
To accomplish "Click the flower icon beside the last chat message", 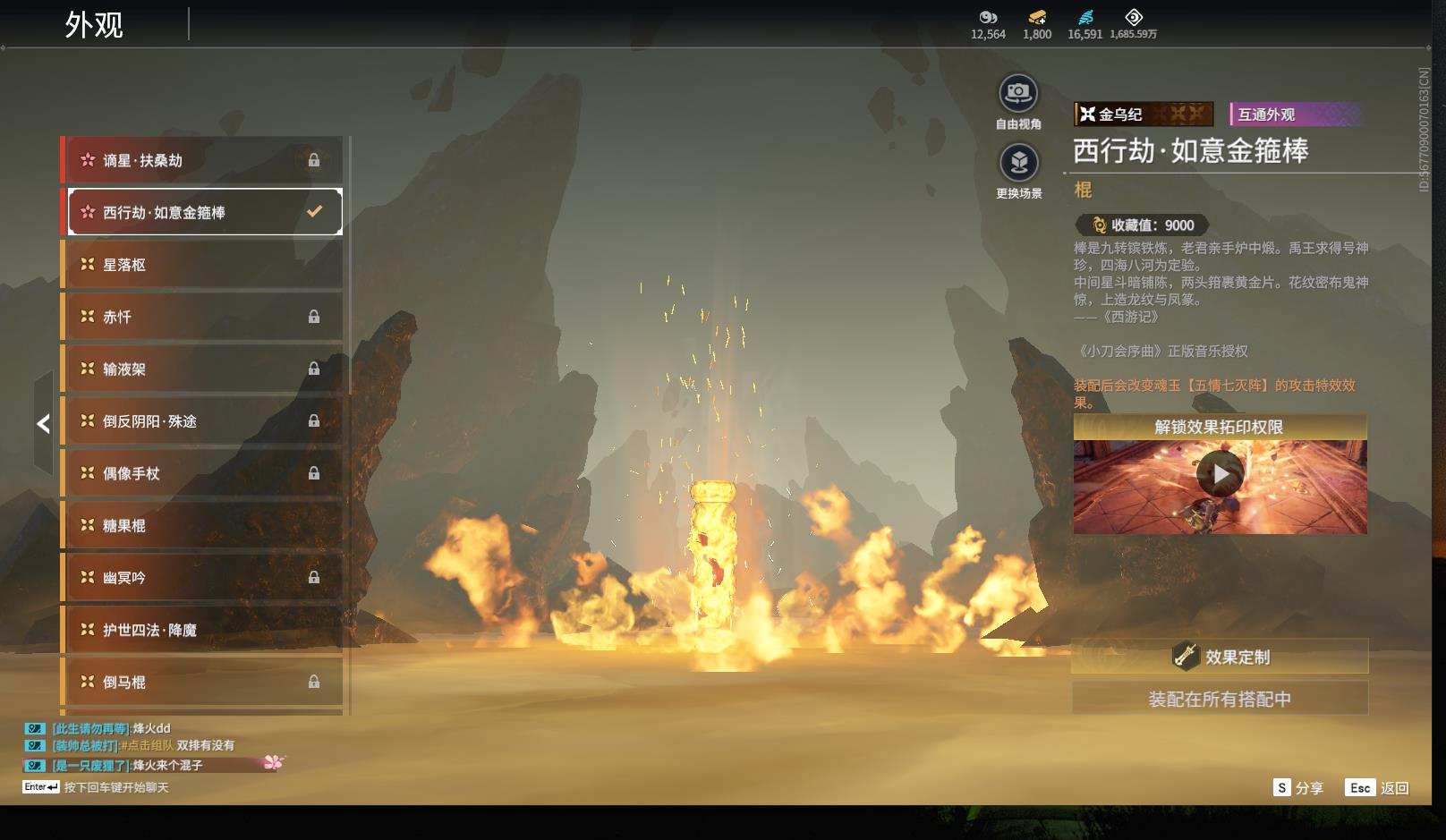I will (x=273, y=763).
